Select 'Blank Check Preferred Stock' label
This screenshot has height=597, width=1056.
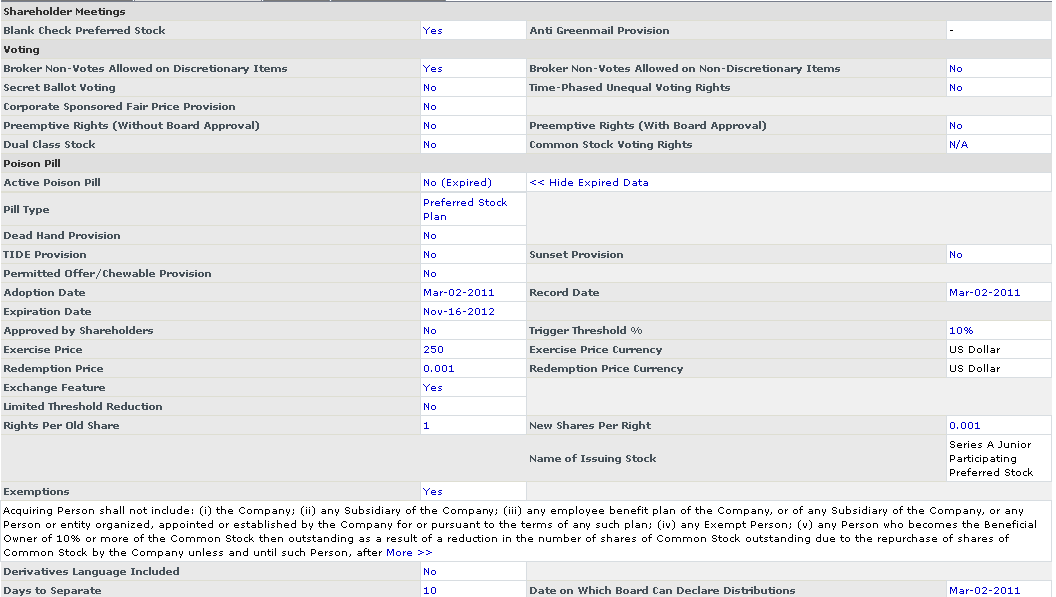84,30
